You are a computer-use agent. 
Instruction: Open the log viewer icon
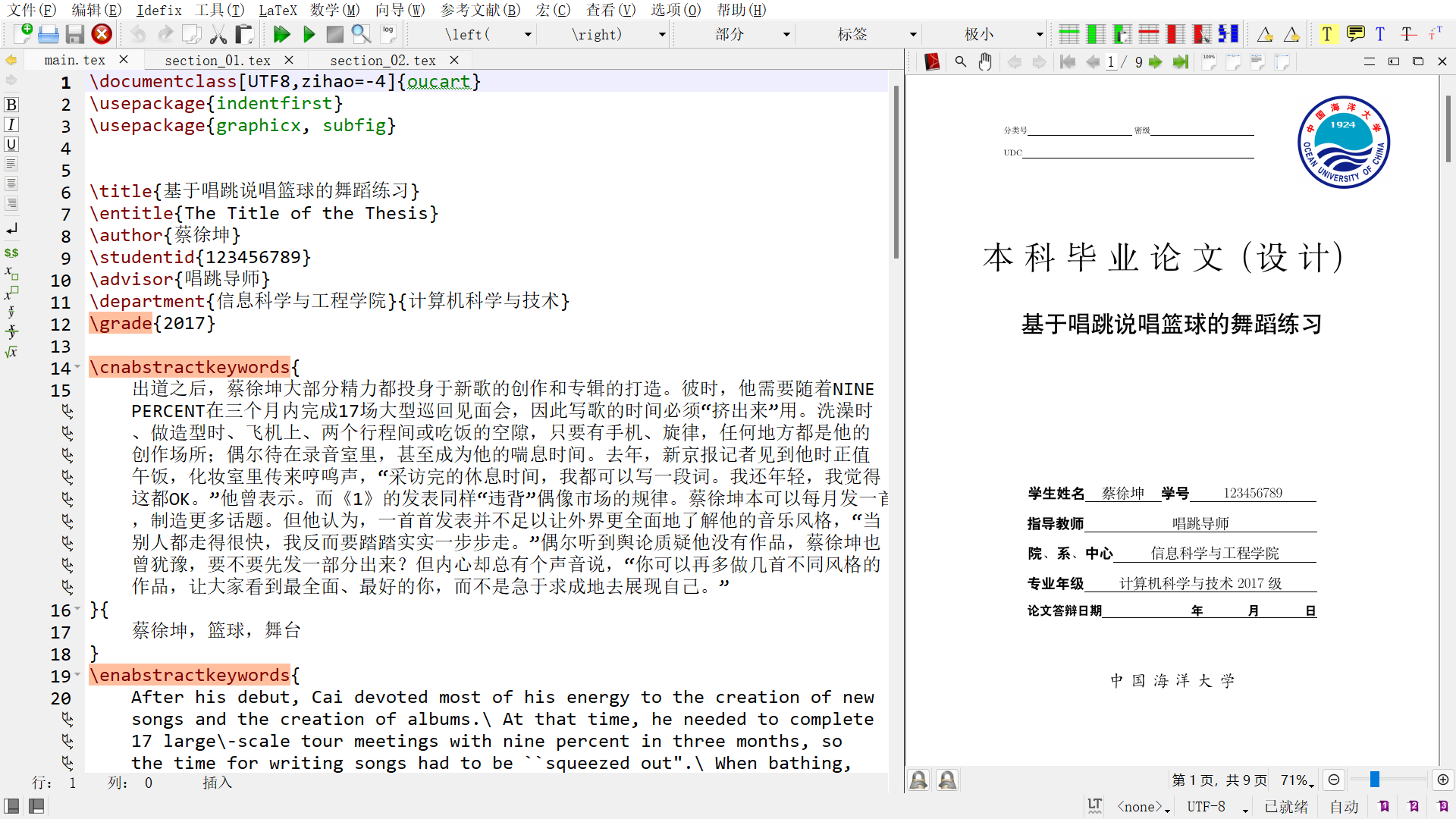pos(389,34)
